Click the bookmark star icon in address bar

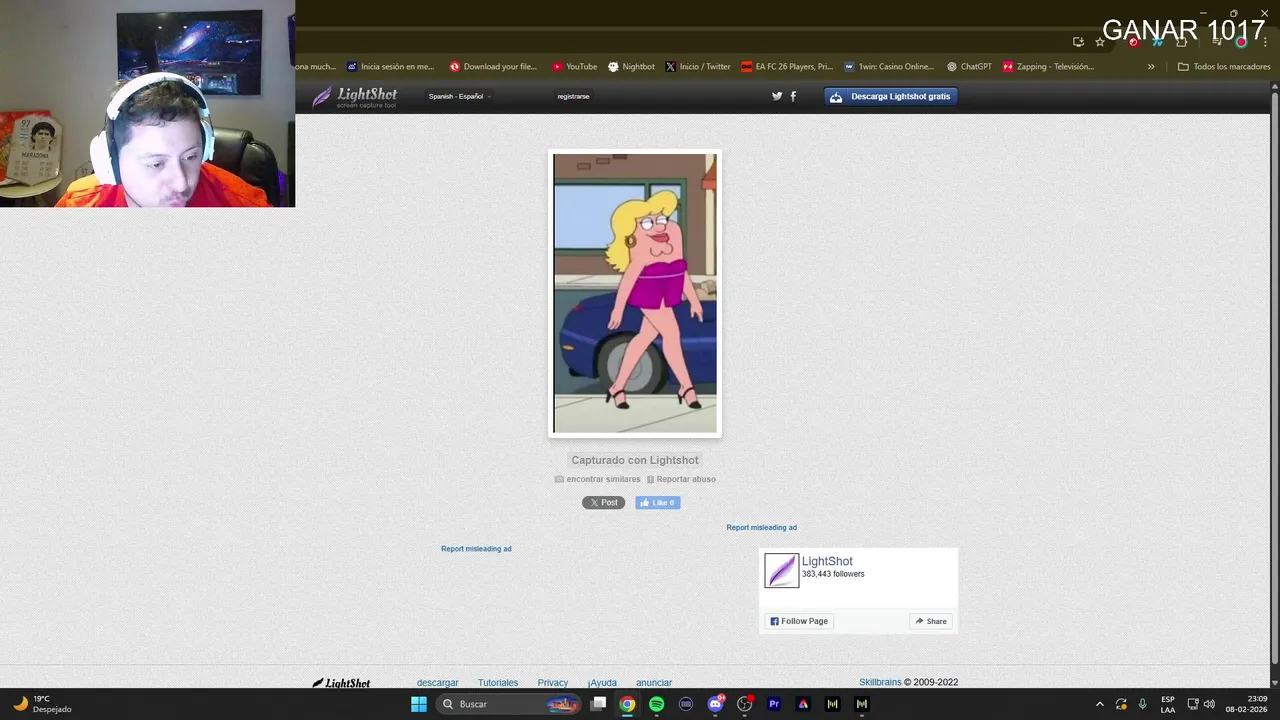coord(1100,42)
